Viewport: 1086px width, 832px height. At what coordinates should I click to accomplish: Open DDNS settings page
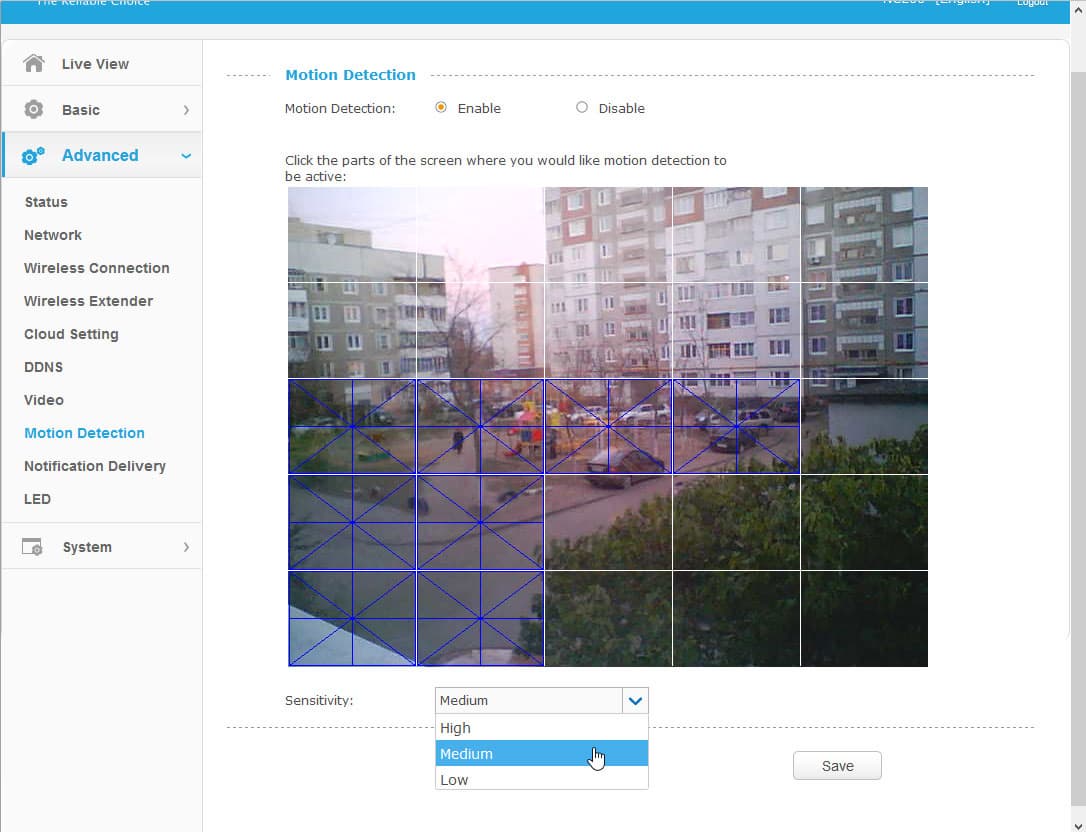click(43, 366)
